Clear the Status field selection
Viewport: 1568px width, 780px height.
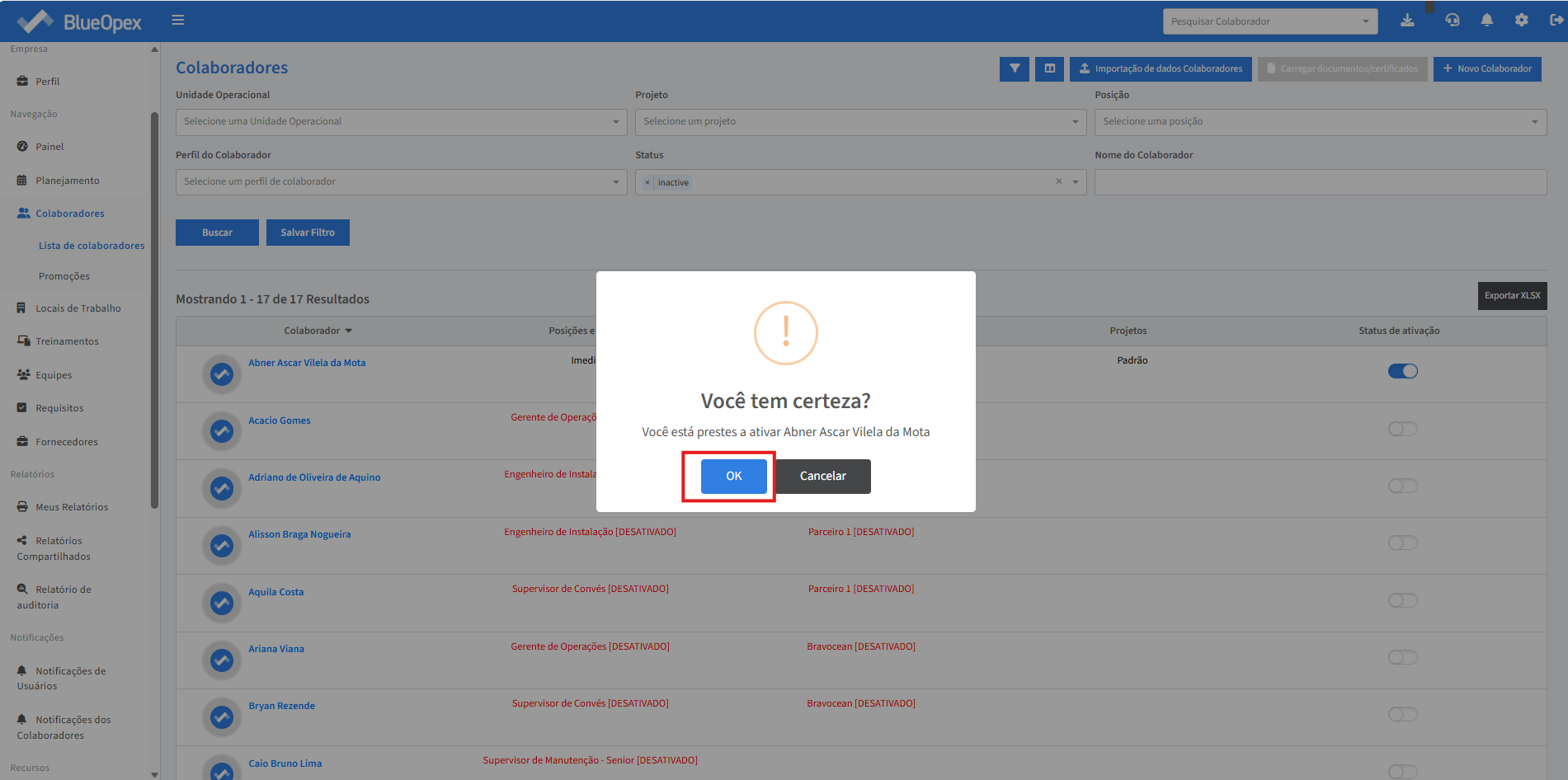[1059, 181]
